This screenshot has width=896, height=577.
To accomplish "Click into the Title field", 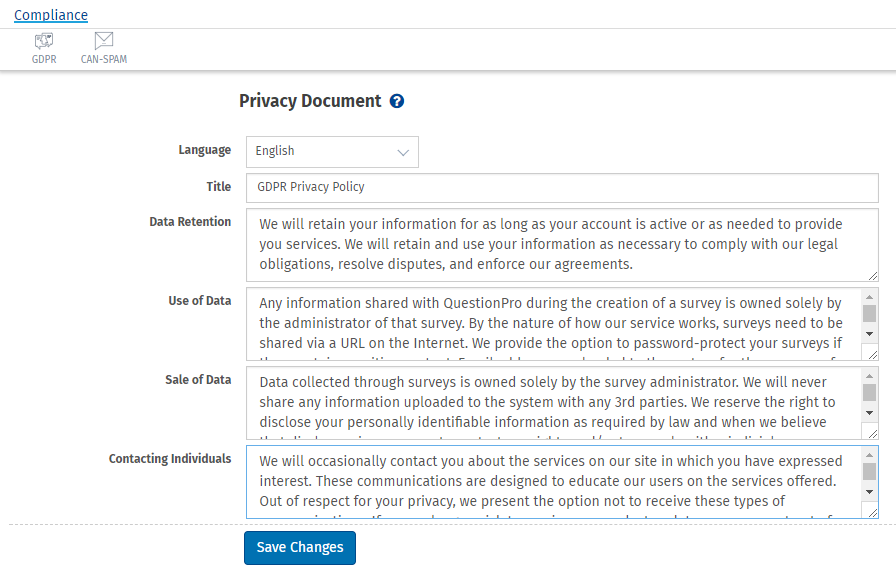I will (x=560, y=187).
